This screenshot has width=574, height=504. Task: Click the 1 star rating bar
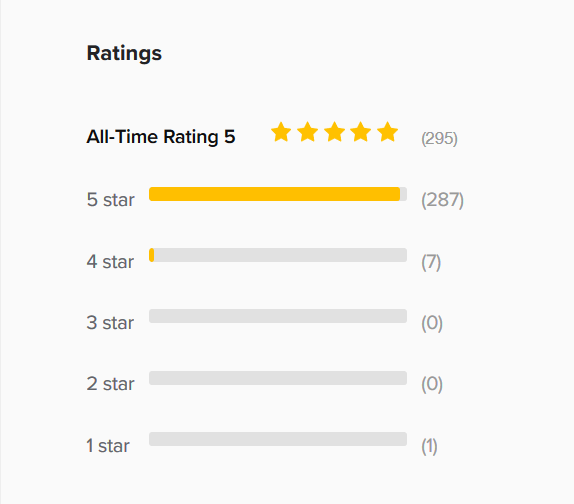point(278,439)
